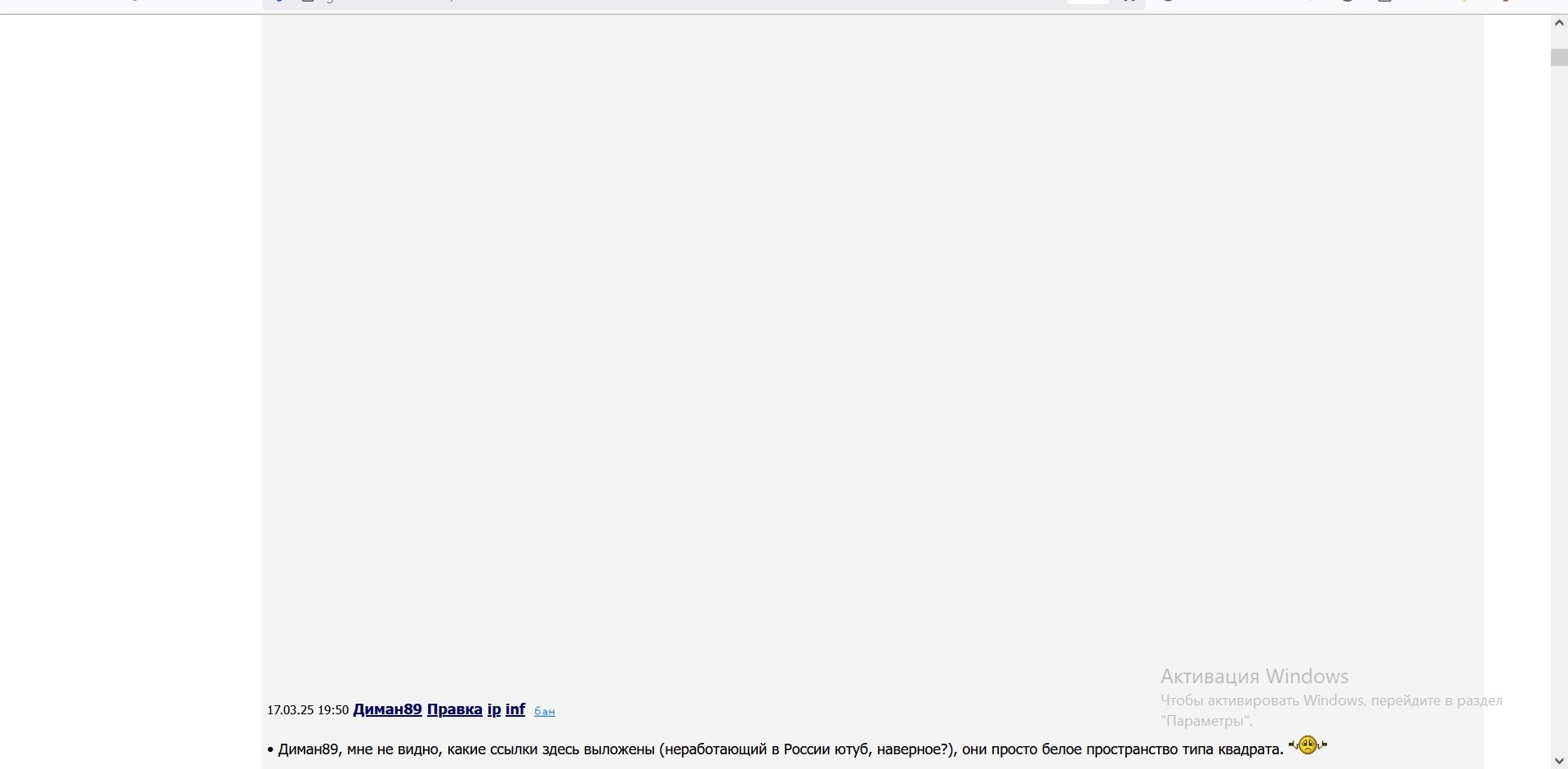Click the small бан link
1568x769 pixels.
coord(545,712)
